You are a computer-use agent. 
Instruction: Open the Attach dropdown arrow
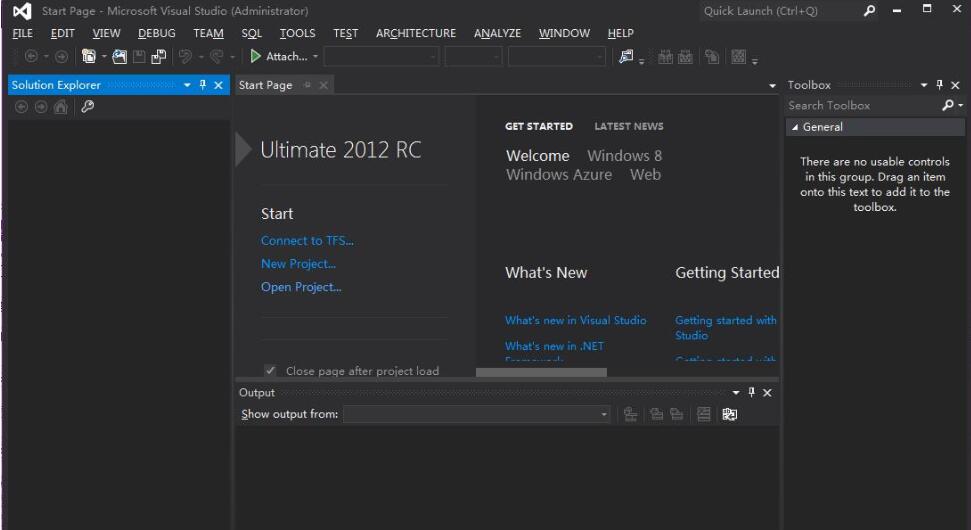(315, 56)
